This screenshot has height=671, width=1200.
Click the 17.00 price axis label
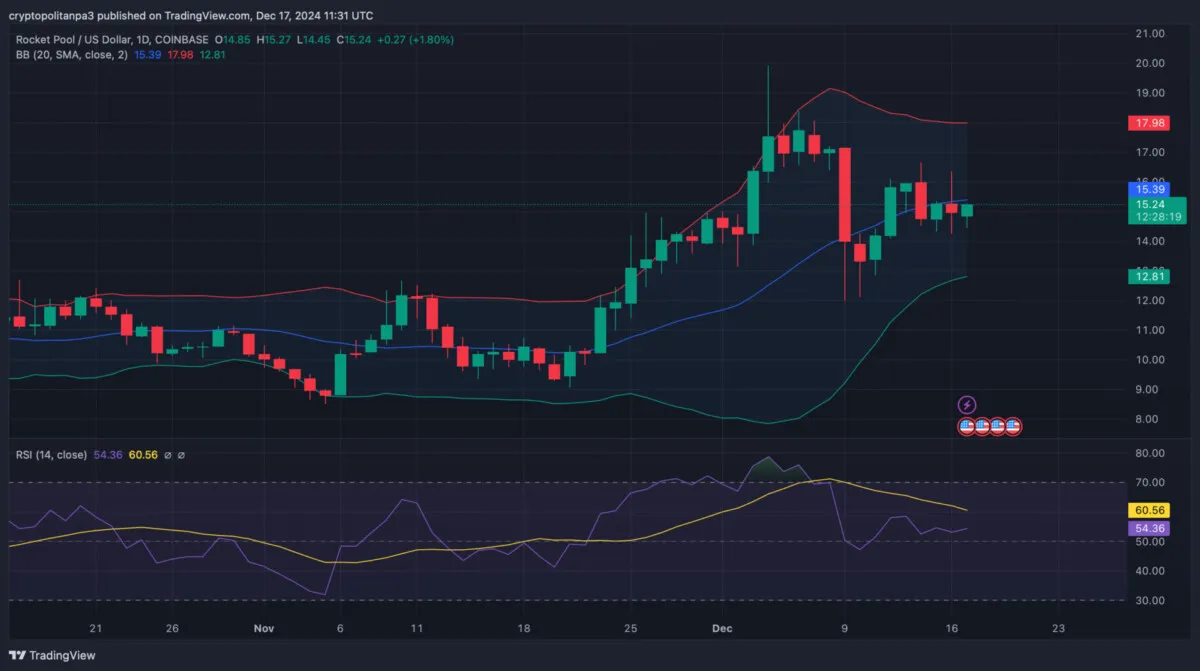[x=1150, y=152]
